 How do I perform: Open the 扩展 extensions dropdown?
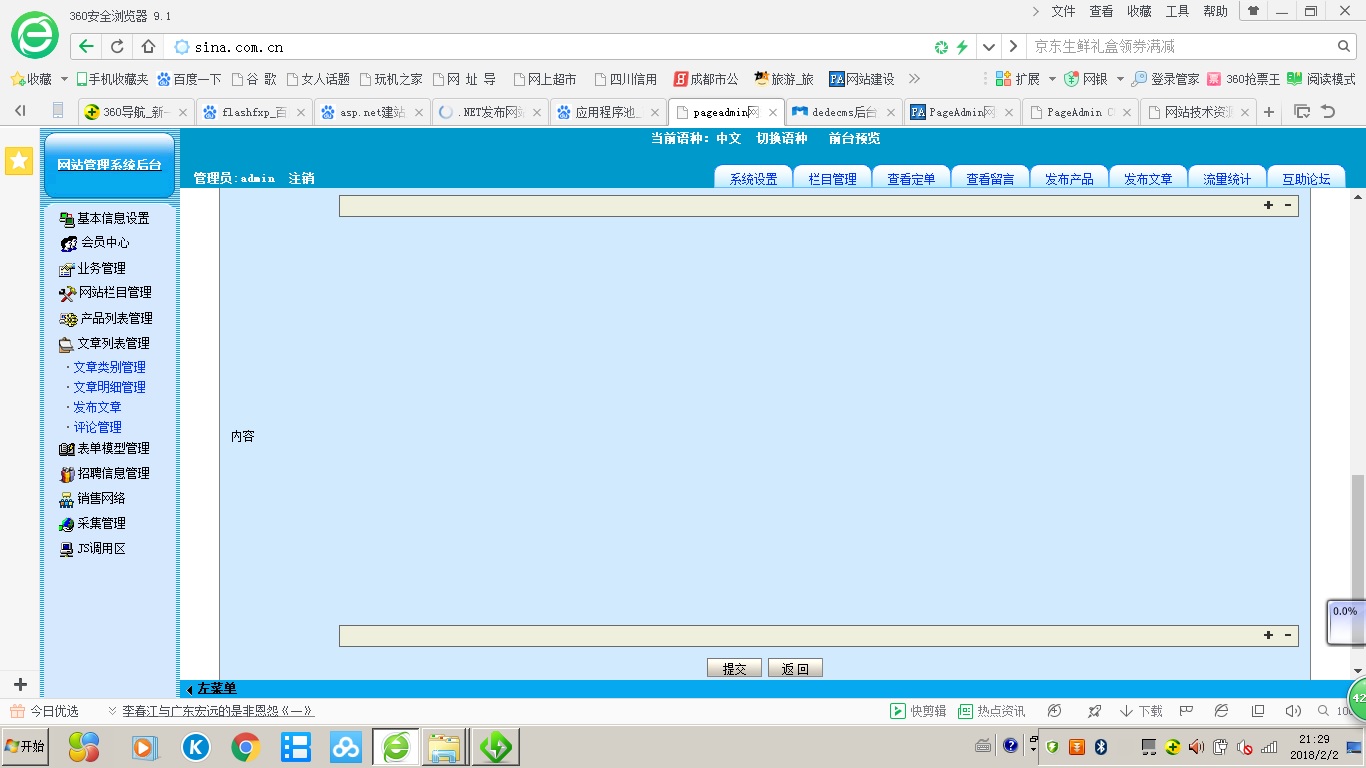[1018, 79]
